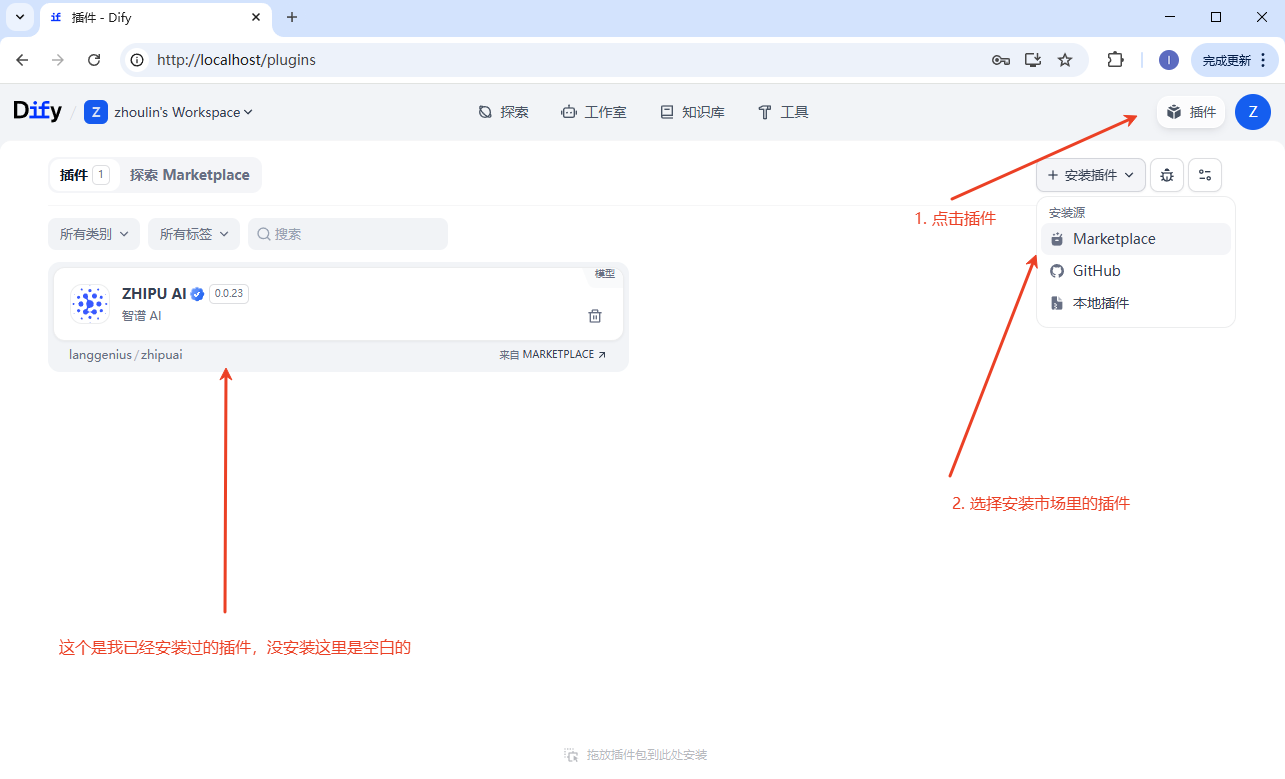This screenshot has height=779, width=1285.
Task: Open browser extensions puzzle icon
Action: pos(1115,60)
